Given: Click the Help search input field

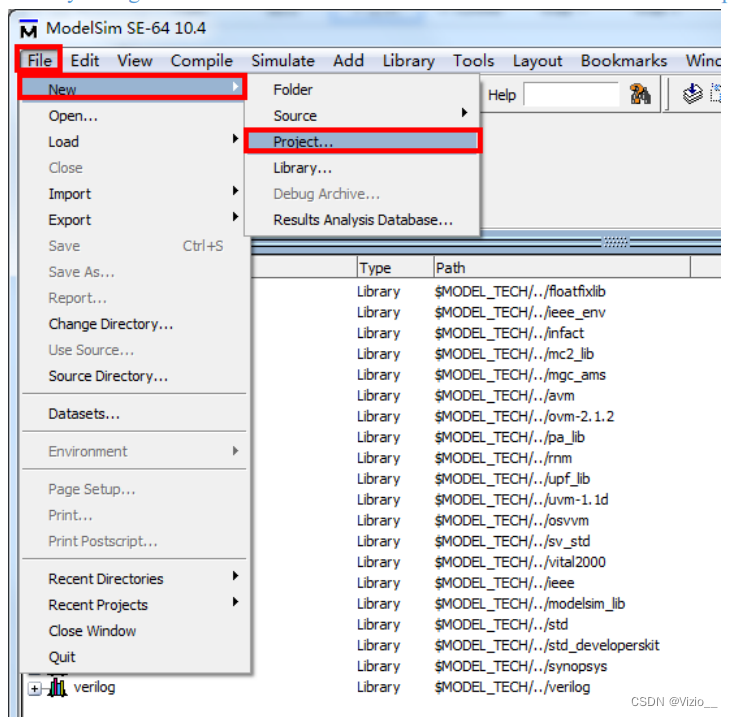Looking at the screenshot, I should pos(571,95).
